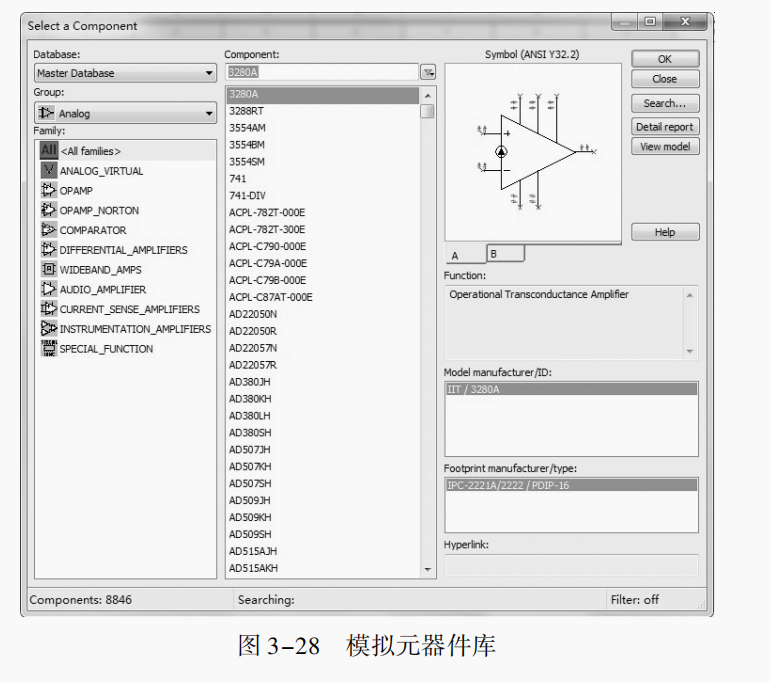Select component ACPL-C79B-000E
The width and height of the screenshot is (770, 682).
(323, 280)
